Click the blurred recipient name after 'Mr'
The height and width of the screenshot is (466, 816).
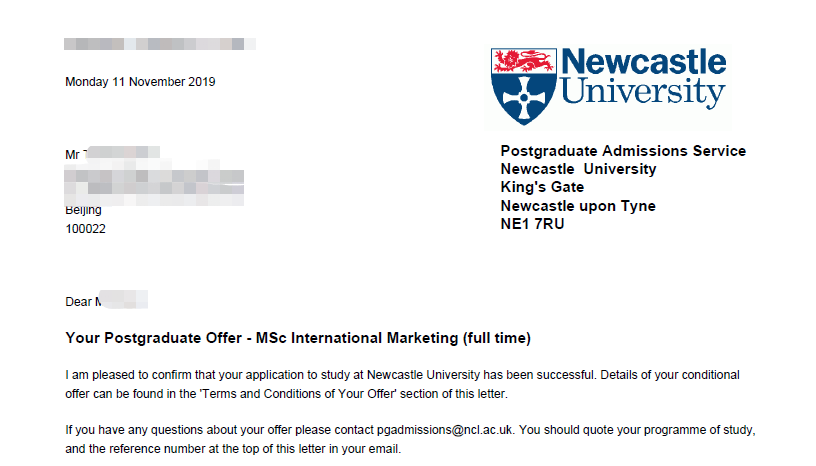[x=122, y=153]
